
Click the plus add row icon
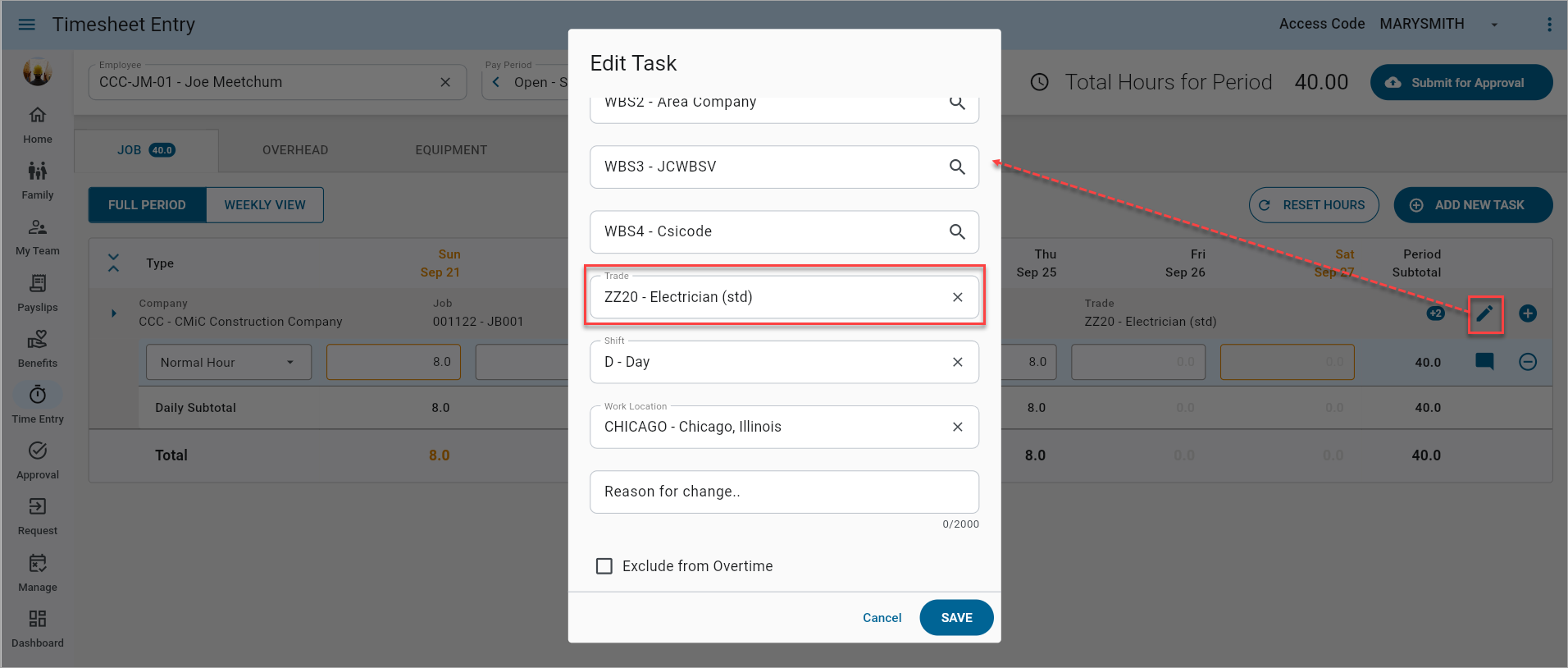coord(1528,313)
